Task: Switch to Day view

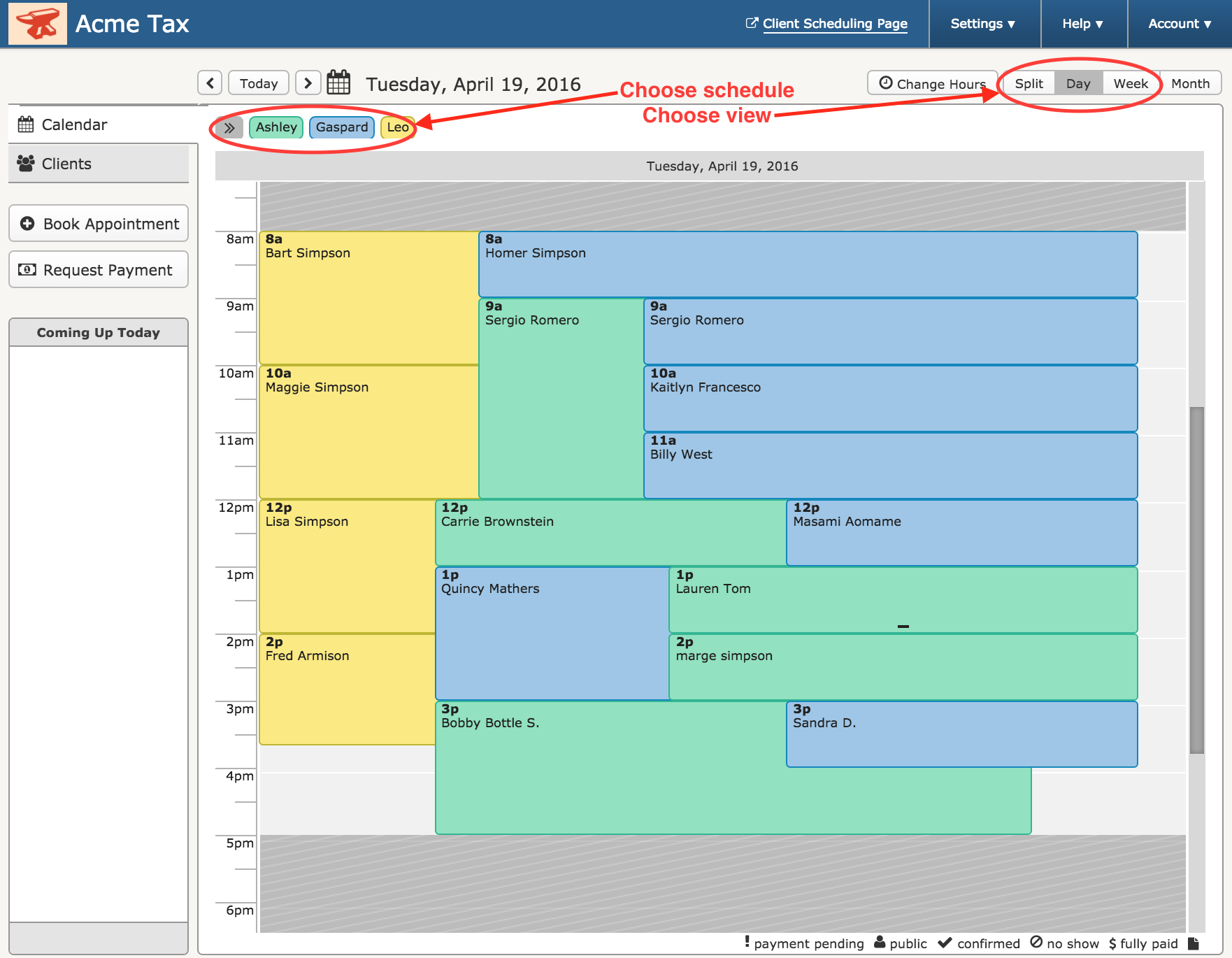Action: pos(1078,83)
